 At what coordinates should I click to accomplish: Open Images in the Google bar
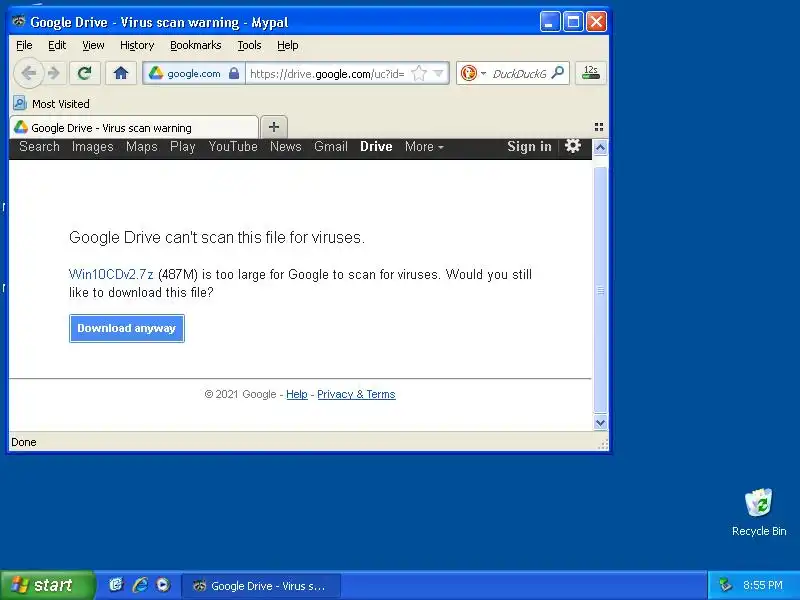pyautogui.click(x=92, y=147)
